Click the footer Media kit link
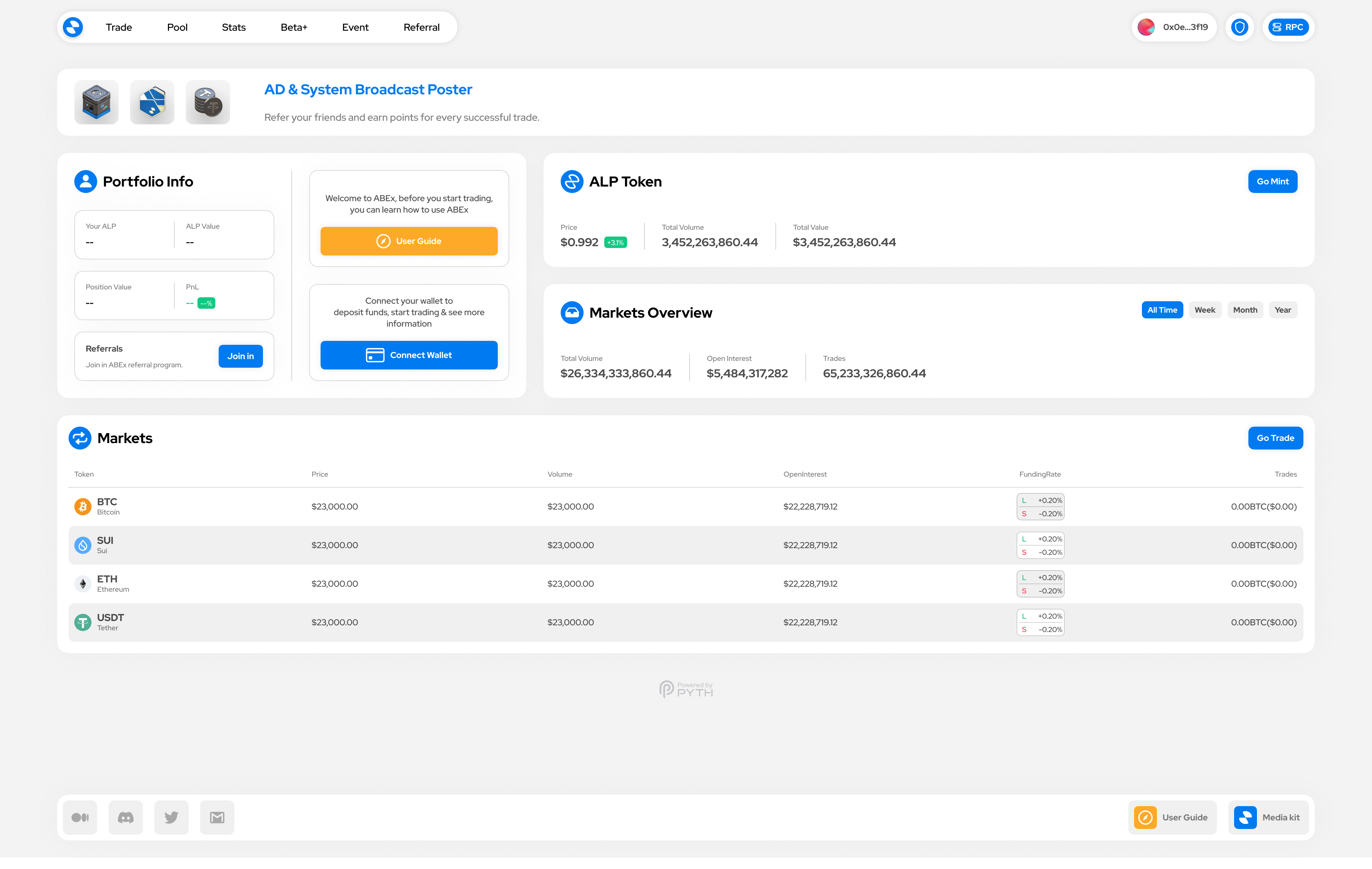 click(x=1268, y=817)
